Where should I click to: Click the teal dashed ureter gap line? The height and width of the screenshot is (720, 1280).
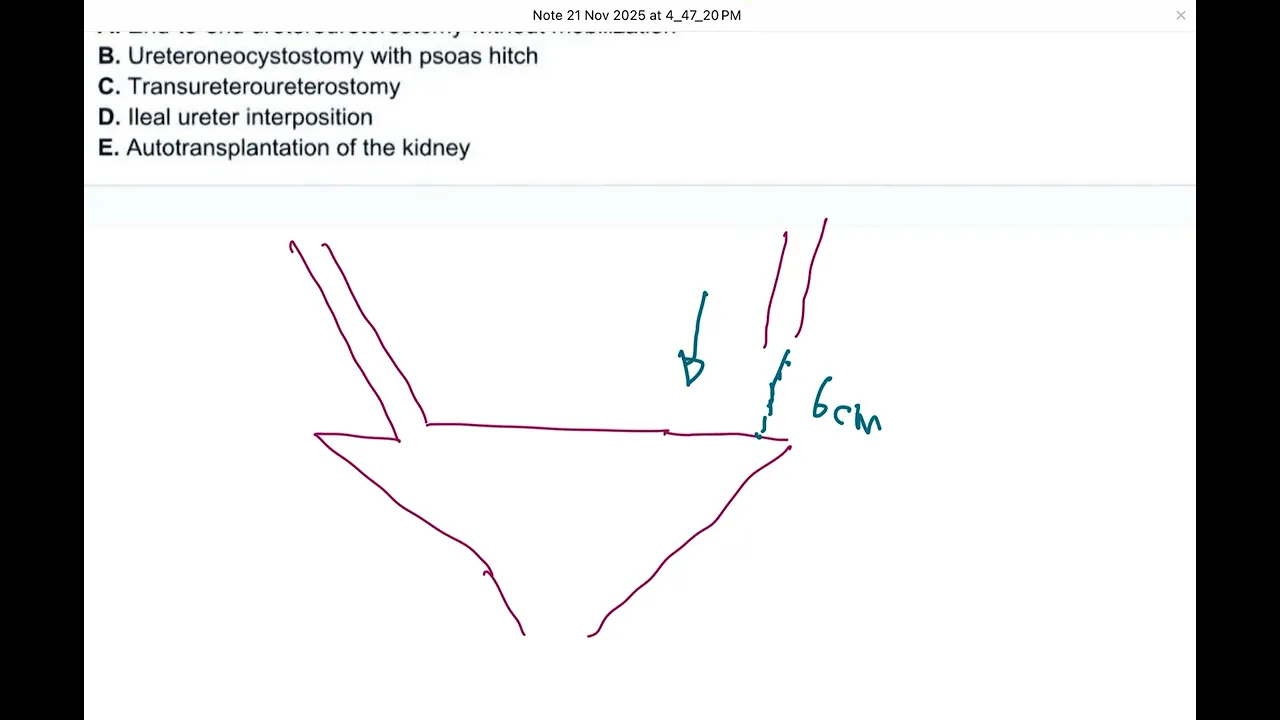click(771, 395)
